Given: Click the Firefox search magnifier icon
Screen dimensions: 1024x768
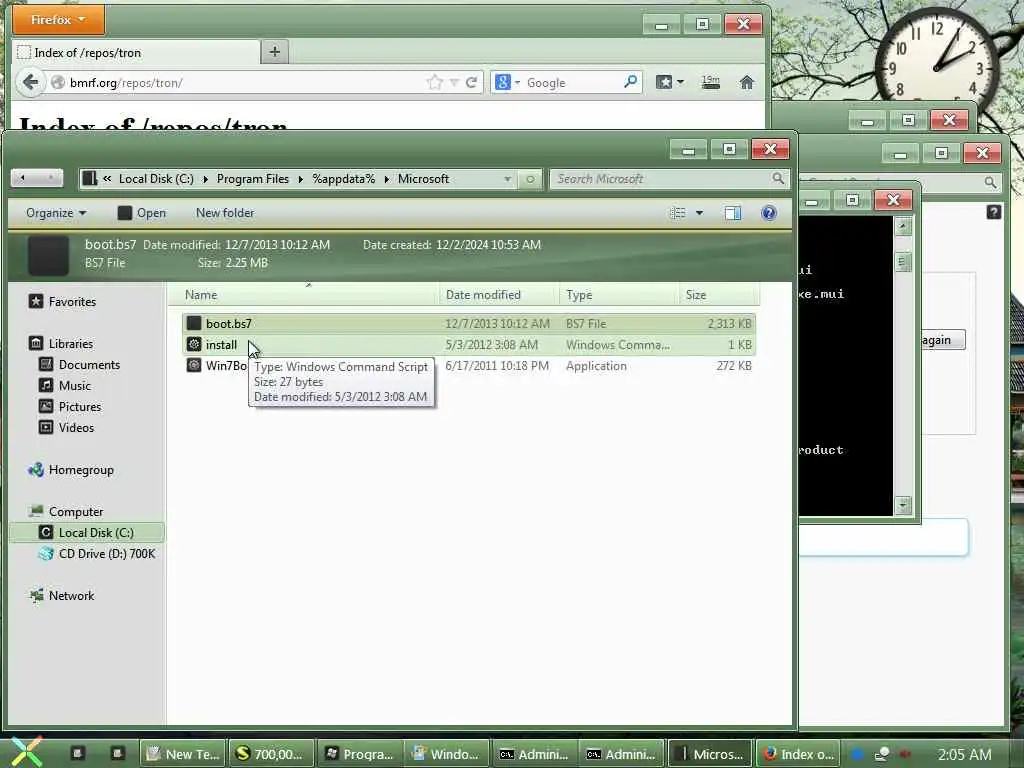Looking at the screenshot, I should (x=630, y=82).
